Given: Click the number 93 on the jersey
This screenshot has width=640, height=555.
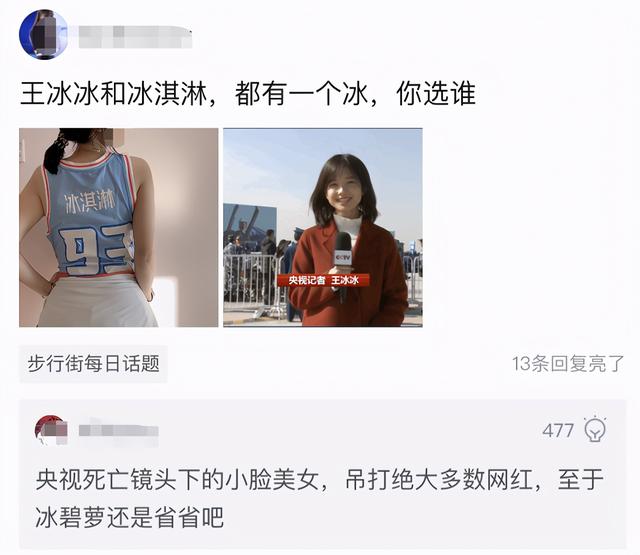Looking at the screenshot, I should tap(98, 250).
